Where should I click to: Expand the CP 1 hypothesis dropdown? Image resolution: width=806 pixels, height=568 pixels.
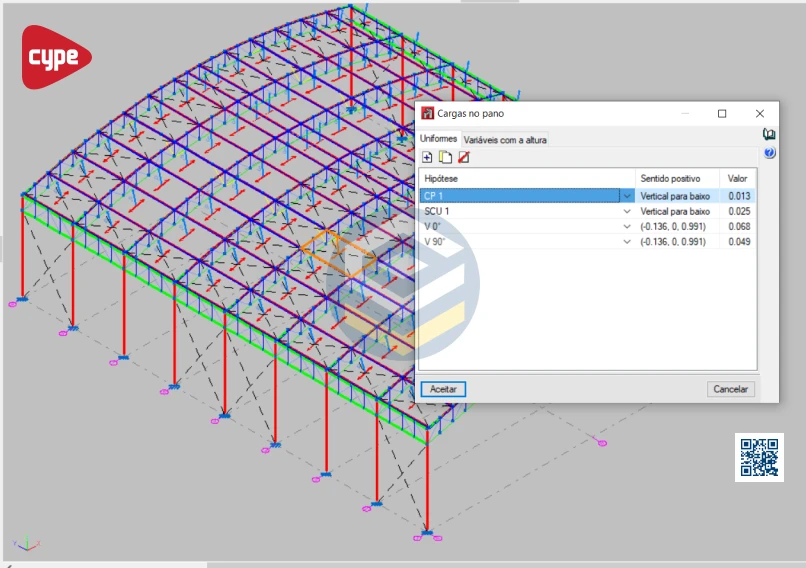[x=627, y=196]
